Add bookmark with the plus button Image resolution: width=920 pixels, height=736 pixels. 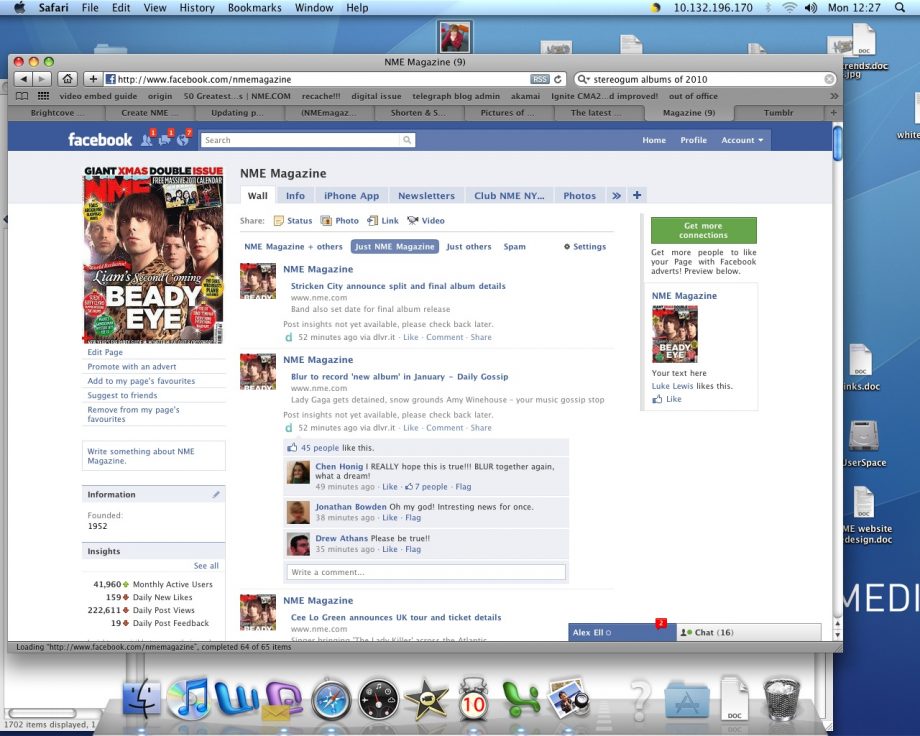click(x=93, y=79)
